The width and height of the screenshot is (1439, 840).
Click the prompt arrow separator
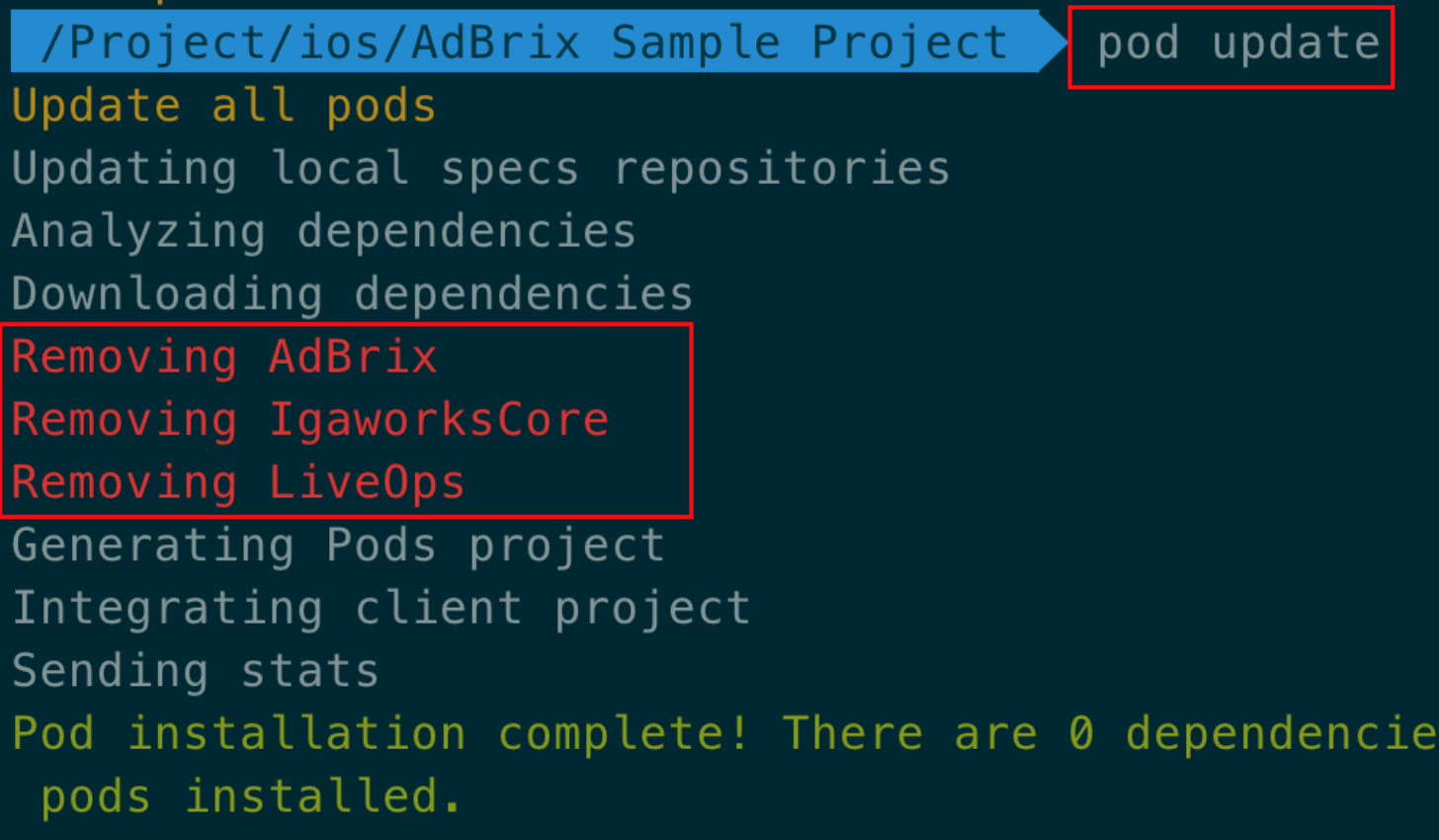[x=1054, y=42]
